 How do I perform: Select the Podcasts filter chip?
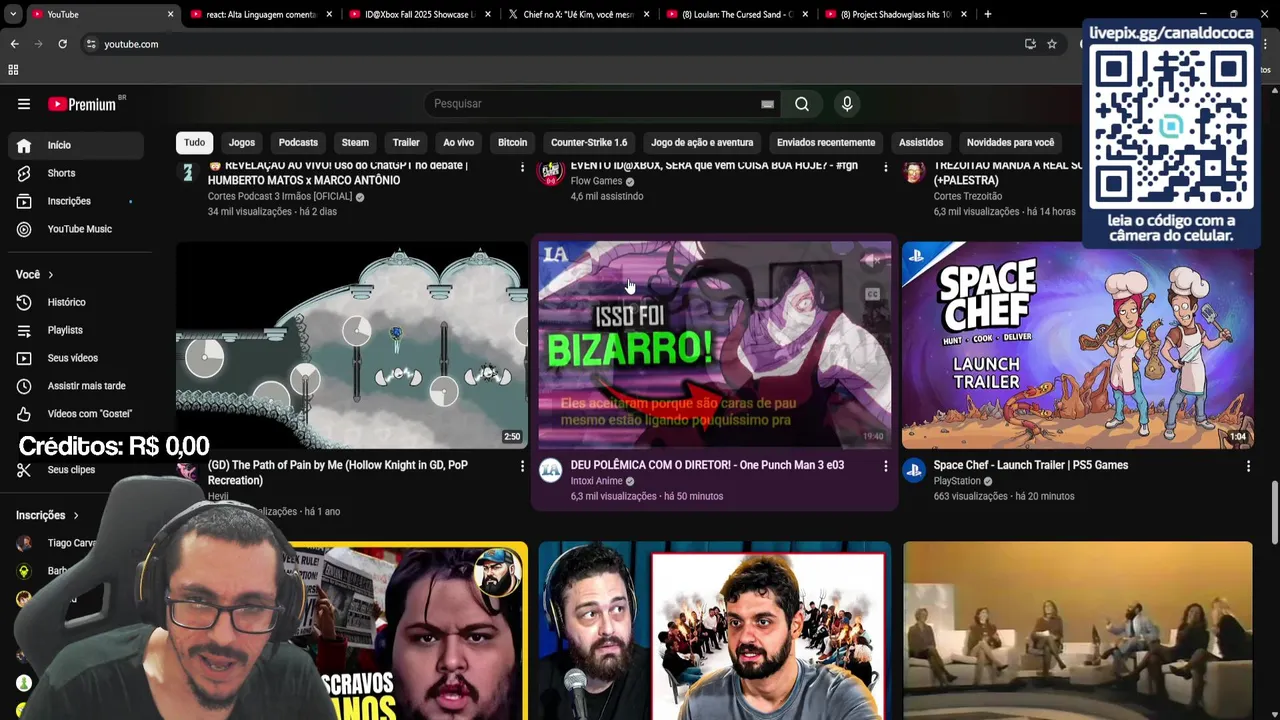pos(298,142)
